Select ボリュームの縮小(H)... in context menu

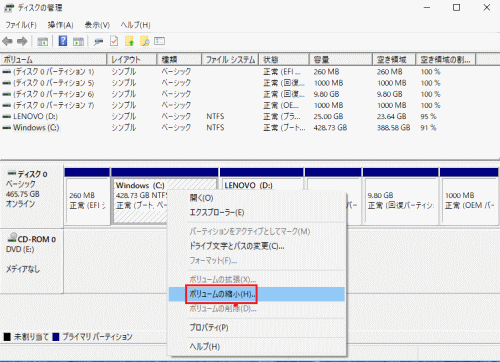[x=257, y=294]
